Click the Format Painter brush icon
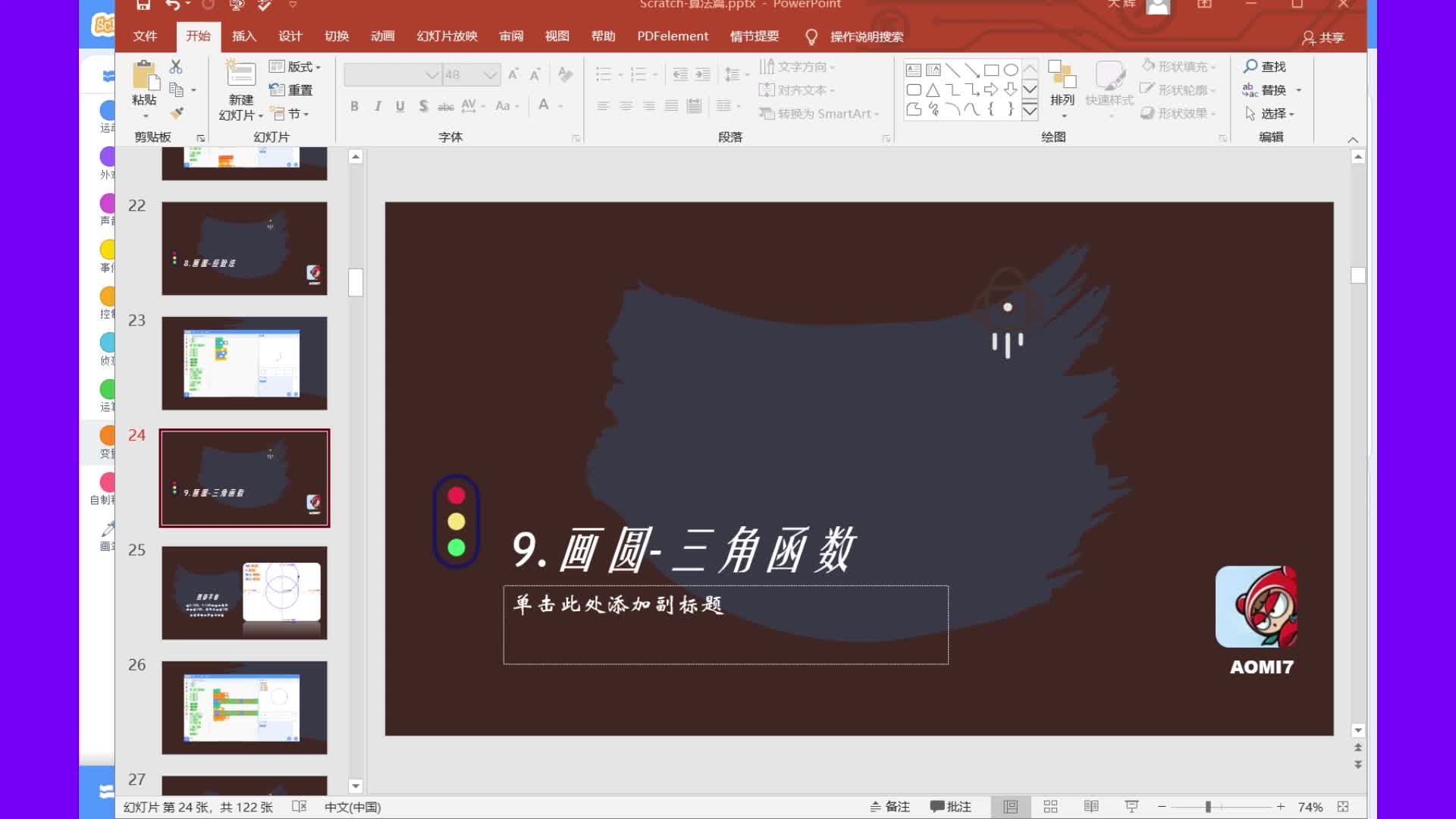Image resolution: width=1456 pixels, height=819 pixels. pos(177,113)
